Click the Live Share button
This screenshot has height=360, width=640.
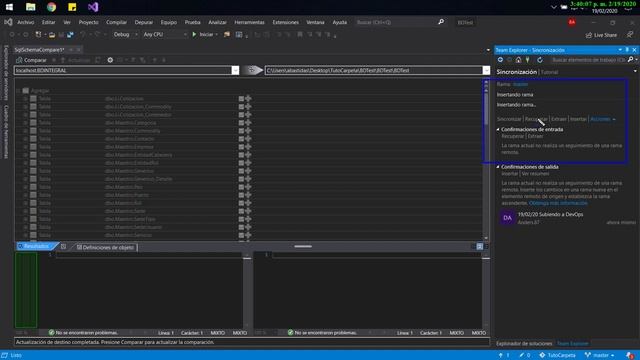coord(601,35)
